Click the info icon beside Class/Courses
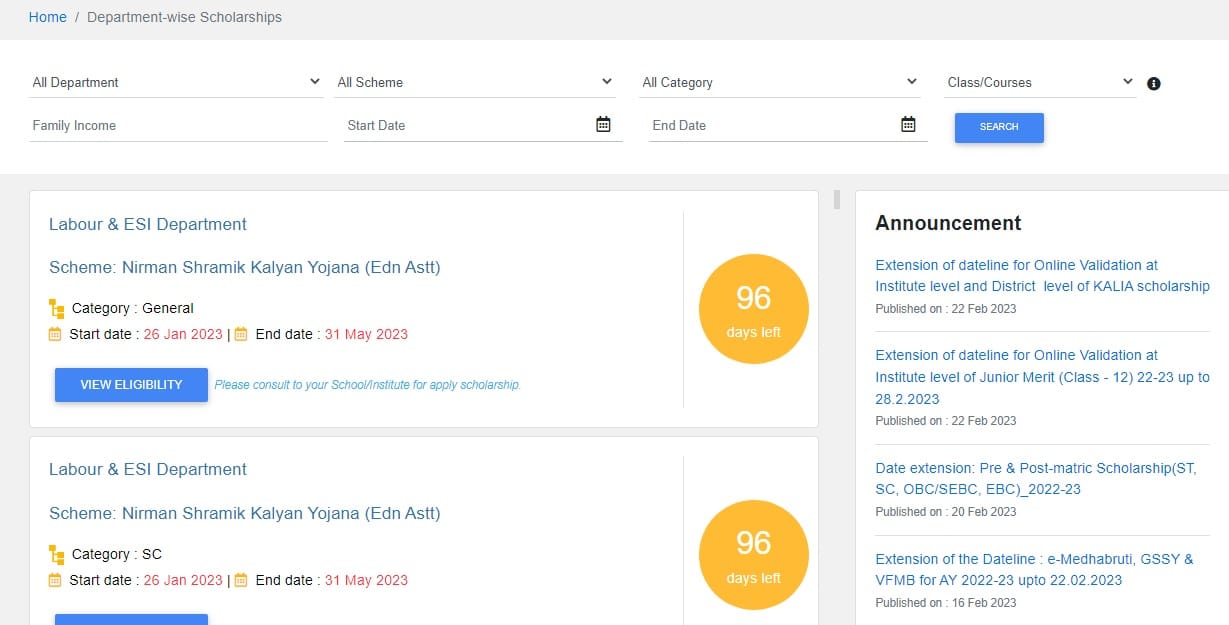The height and width of the screenshot is (625, 1229). coord(1153,84)
